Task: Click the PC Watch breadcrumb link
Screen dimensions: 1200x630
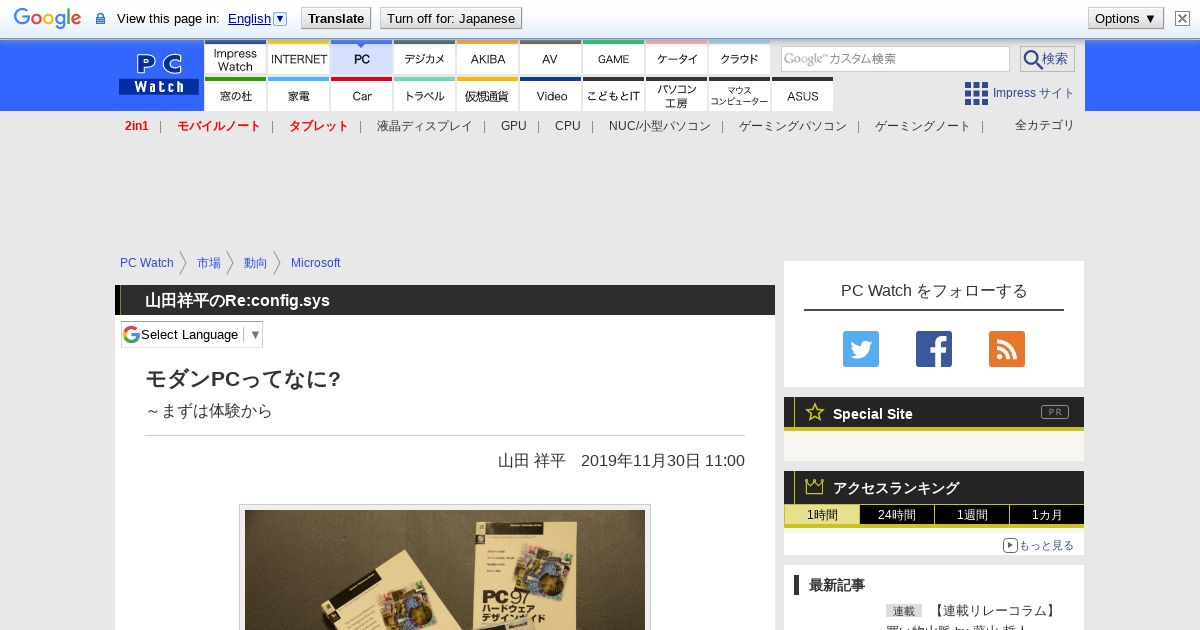Action: click(147, 263)
